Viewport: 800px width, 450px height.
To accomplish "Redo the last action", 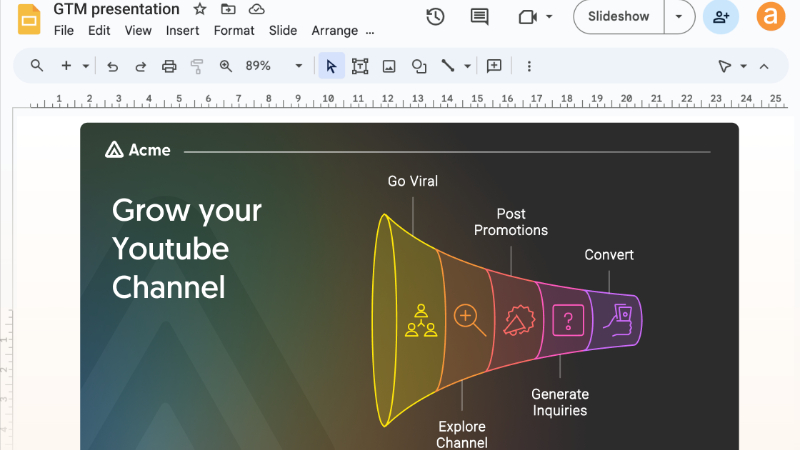I will (140, 66).
